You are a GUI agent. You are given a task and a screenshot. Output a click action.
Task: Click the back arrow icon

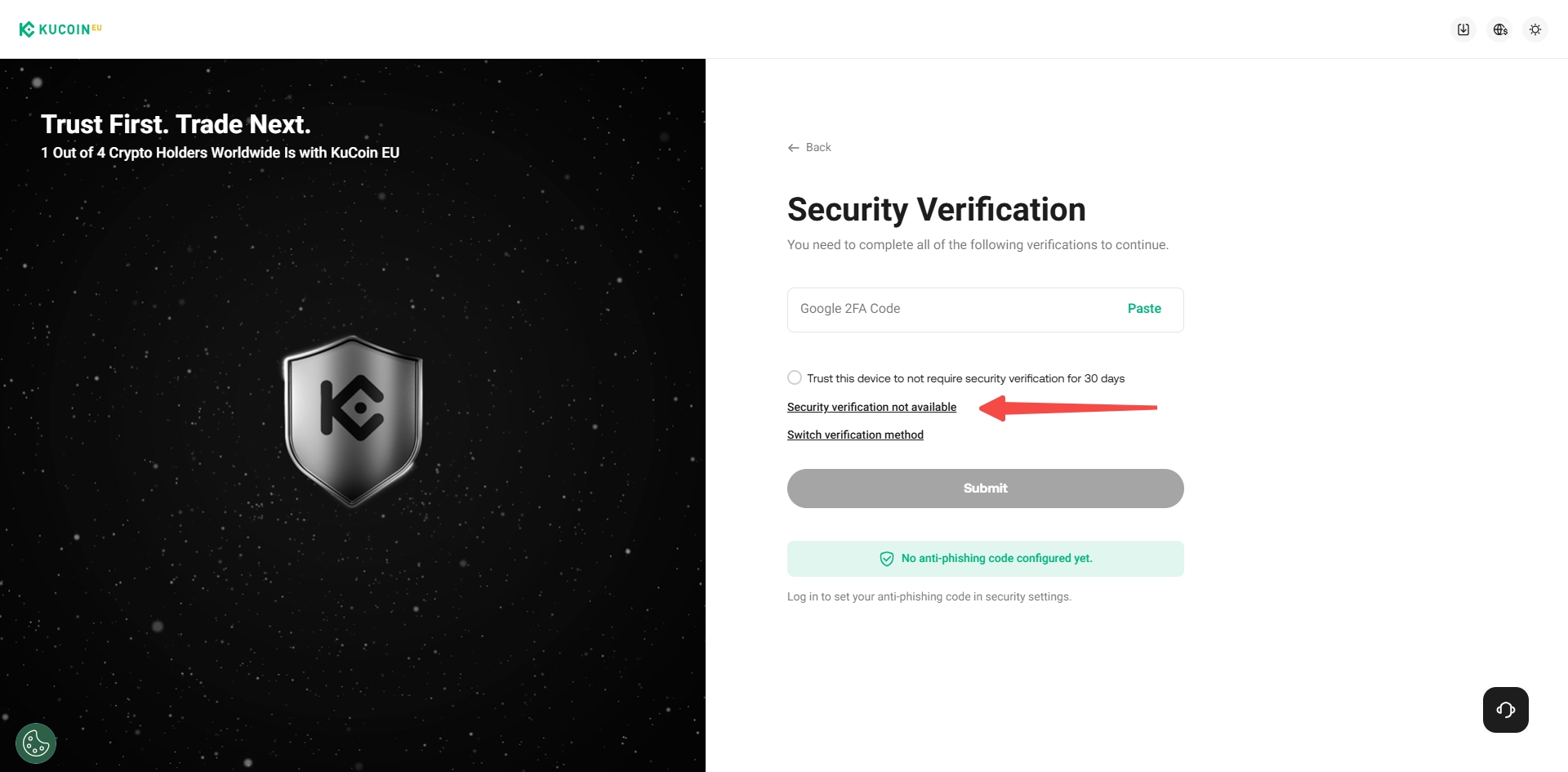point(793,148)
